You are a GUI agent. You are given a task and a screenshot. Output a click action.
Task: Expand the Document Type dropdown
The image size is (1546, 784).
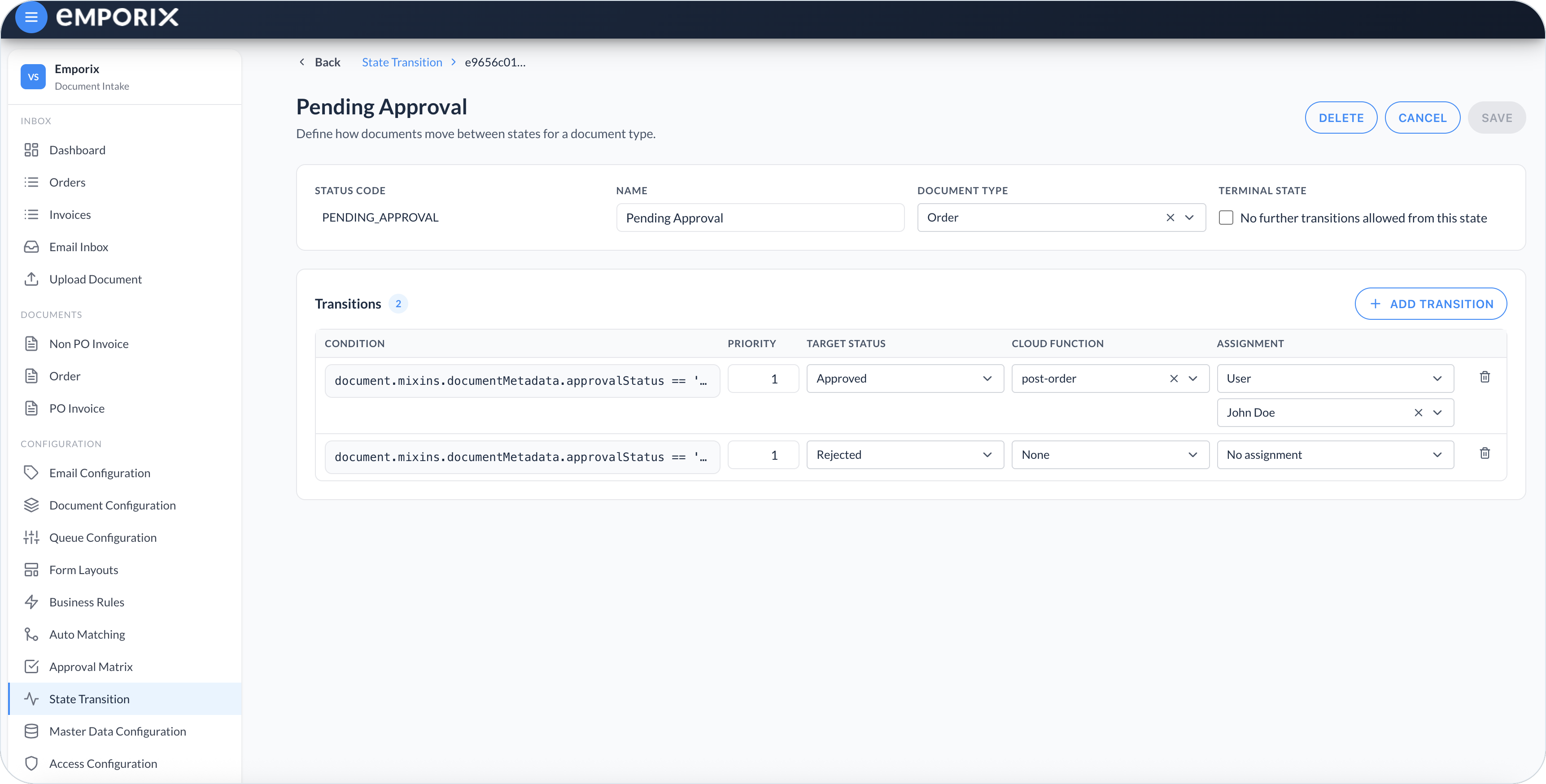1189,218
